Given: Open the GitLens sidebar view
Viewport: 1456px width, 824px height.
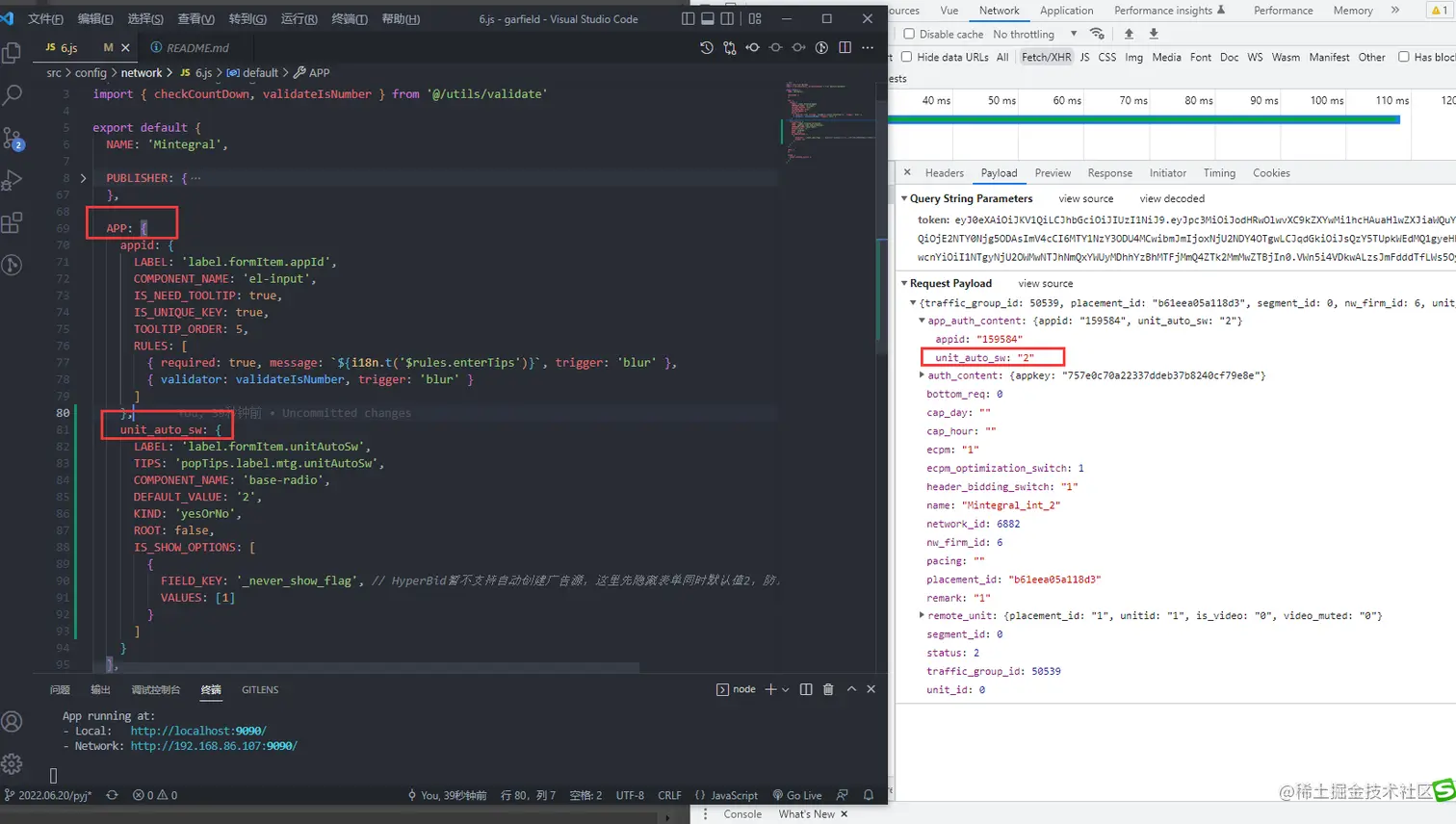Looking at the screenshot, I should (13, 265).
